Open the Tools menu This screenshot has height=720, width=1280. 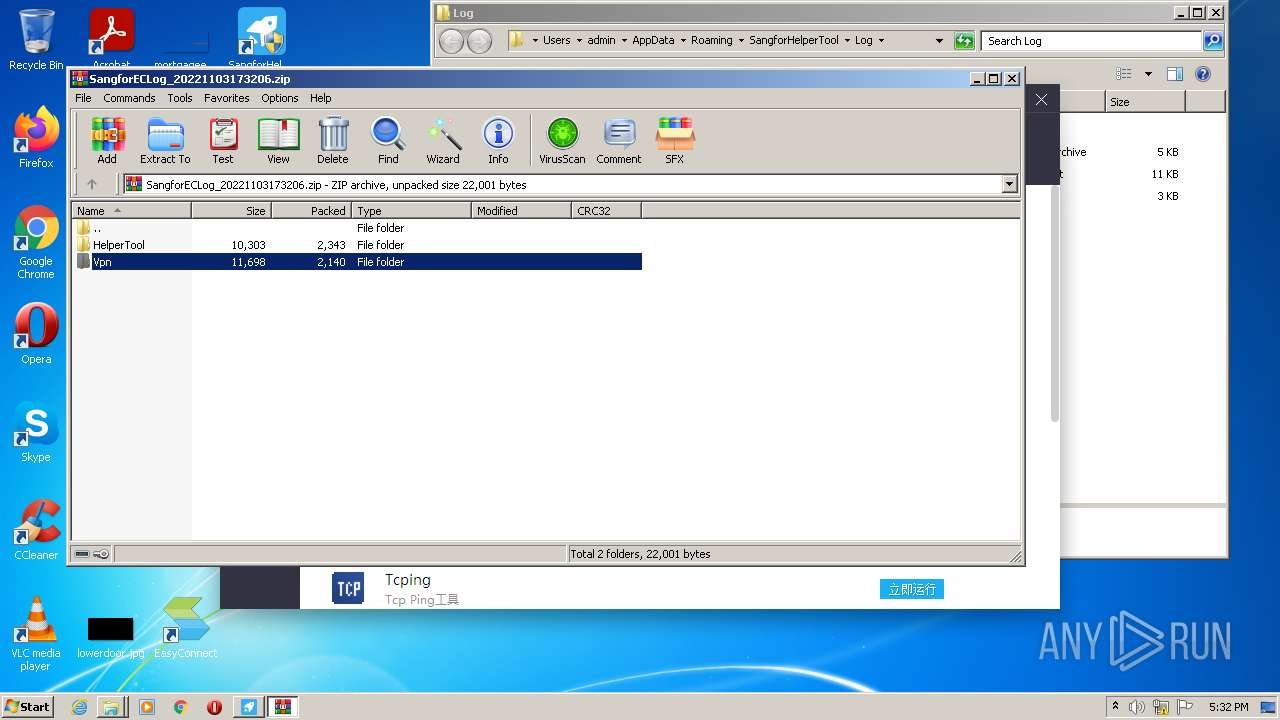180,98
